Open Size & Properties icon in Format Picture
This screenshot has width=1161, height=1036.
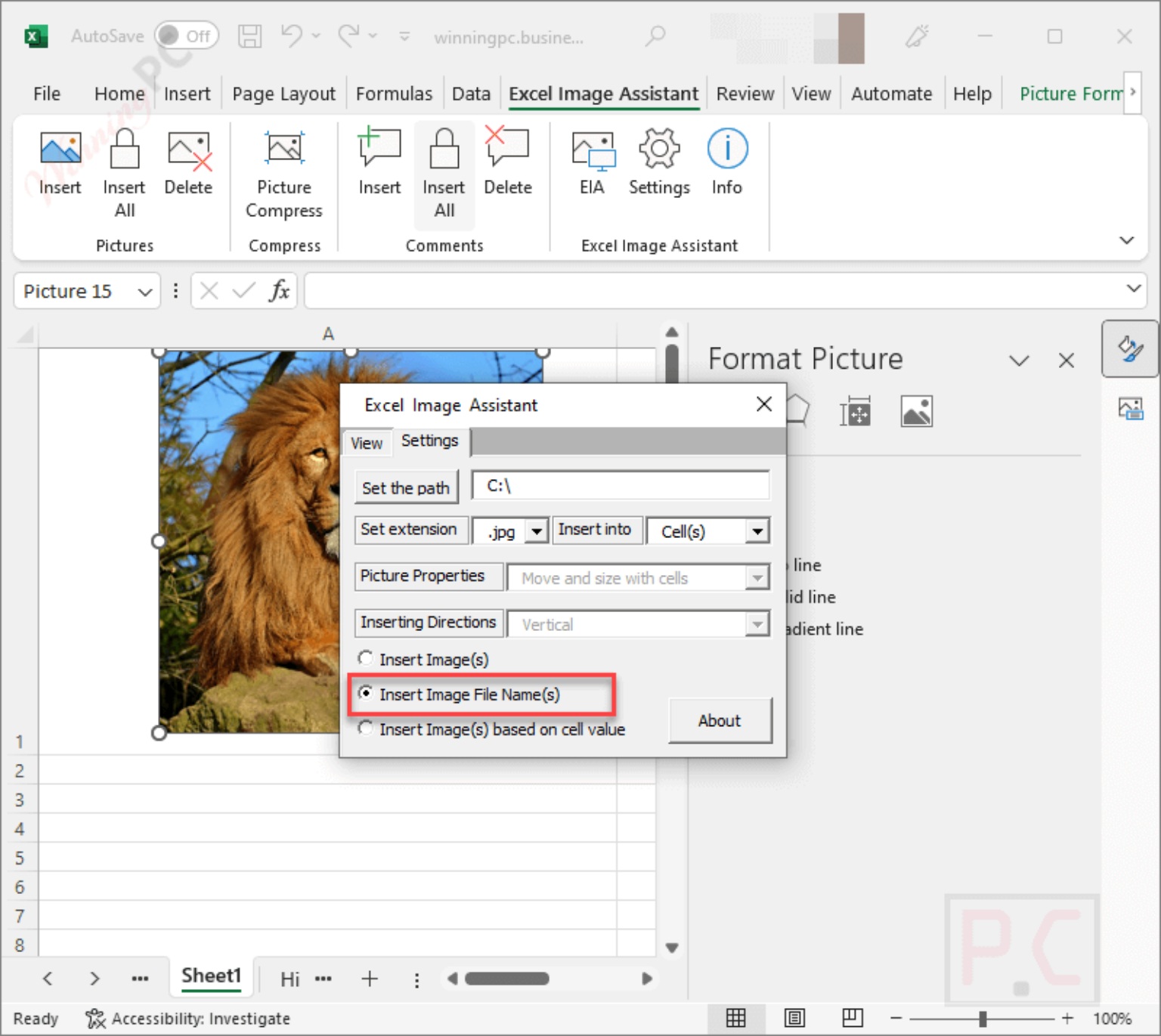855,412
